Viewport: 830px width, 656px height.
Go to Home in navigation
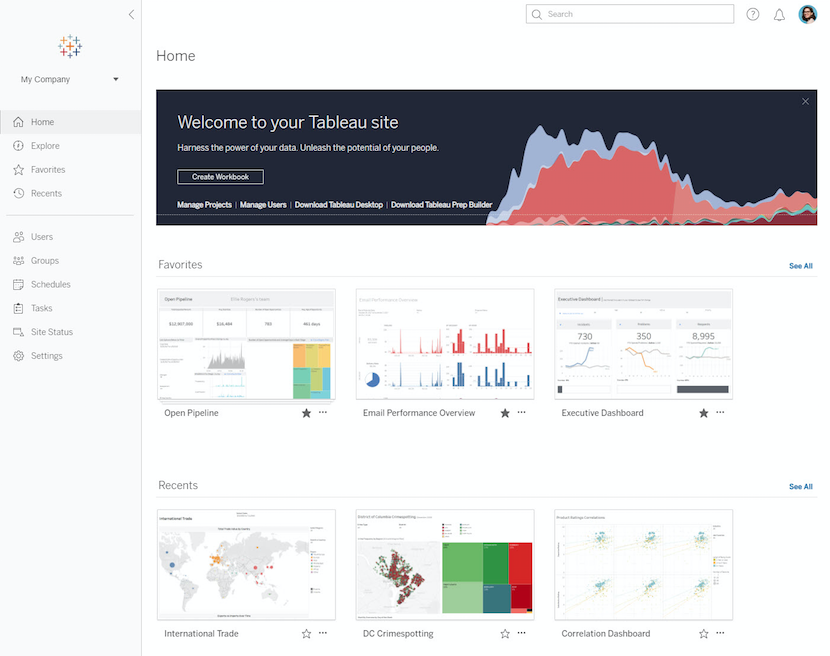pos(70,122)
